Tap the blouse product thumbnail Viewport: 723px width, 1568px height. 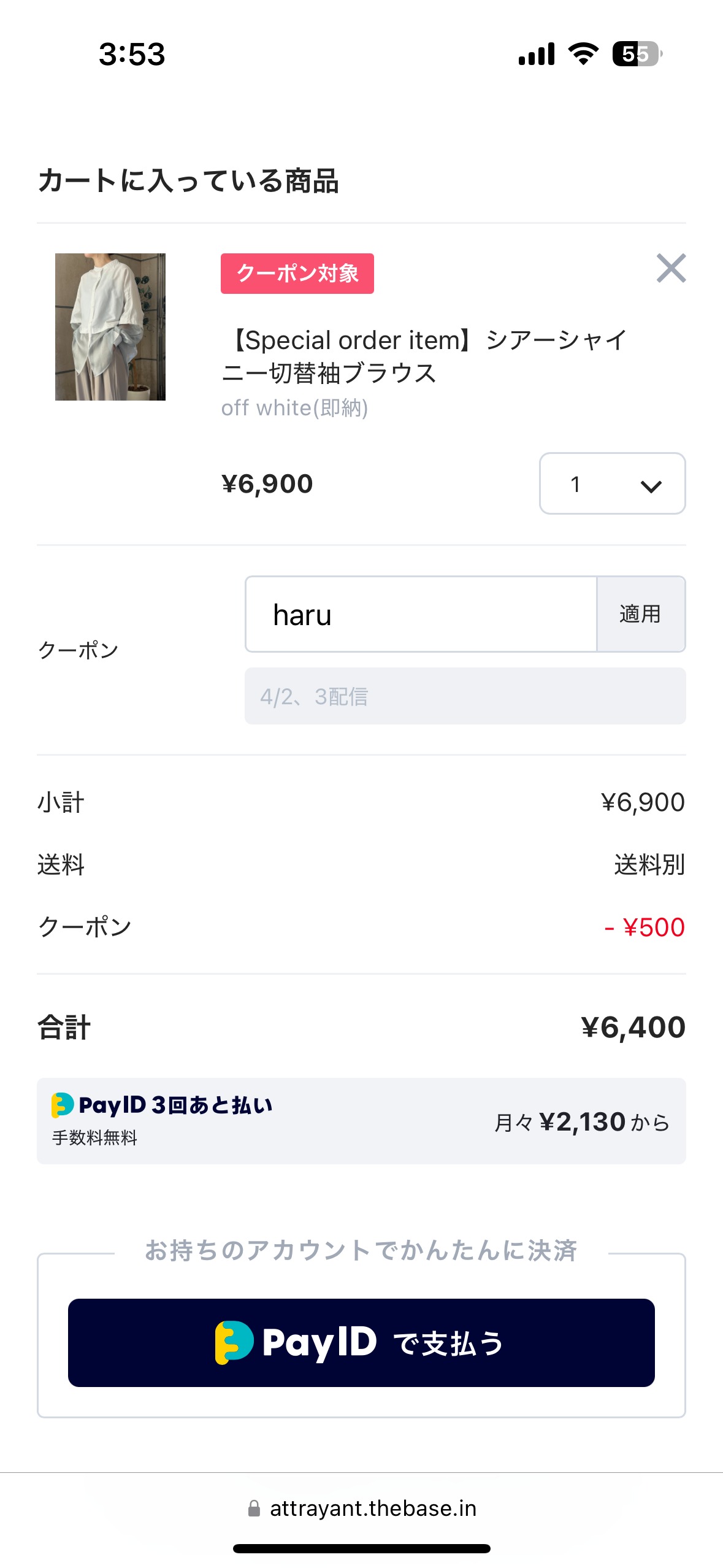click(110, 327)
